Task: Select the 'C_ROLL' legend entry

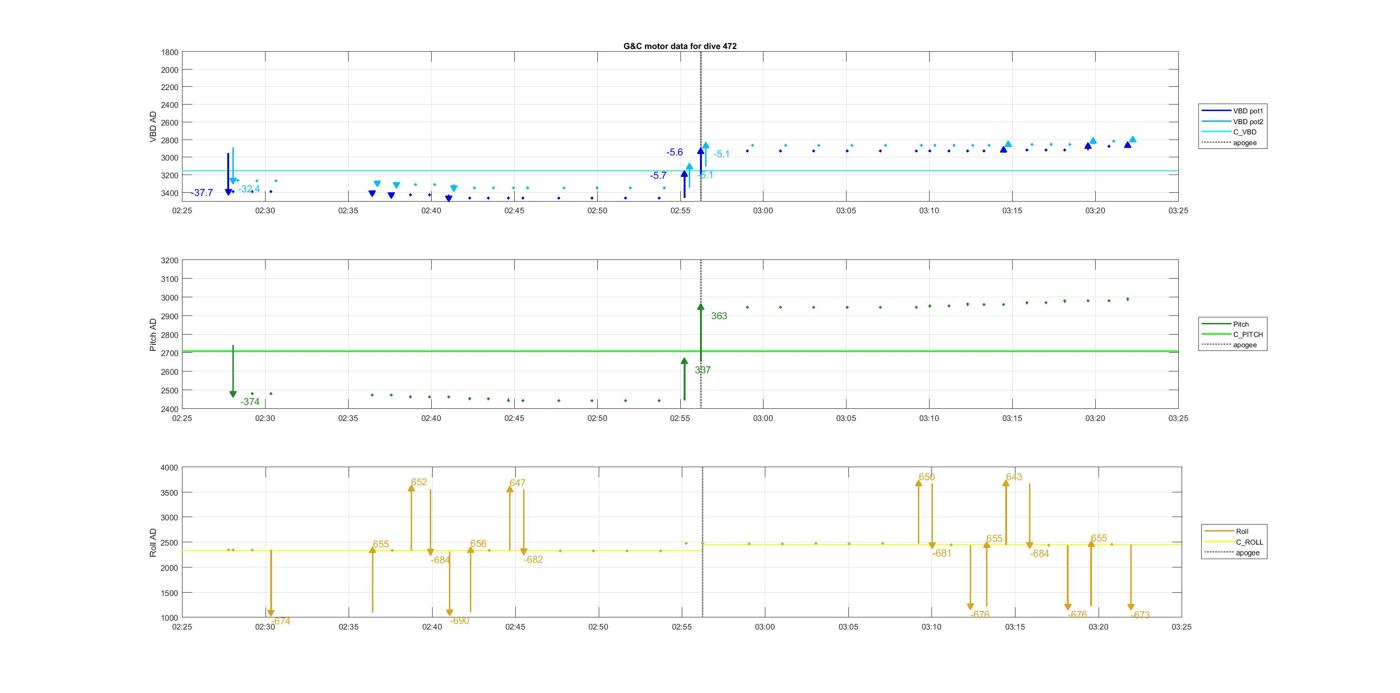Action: click(1234, 542)
